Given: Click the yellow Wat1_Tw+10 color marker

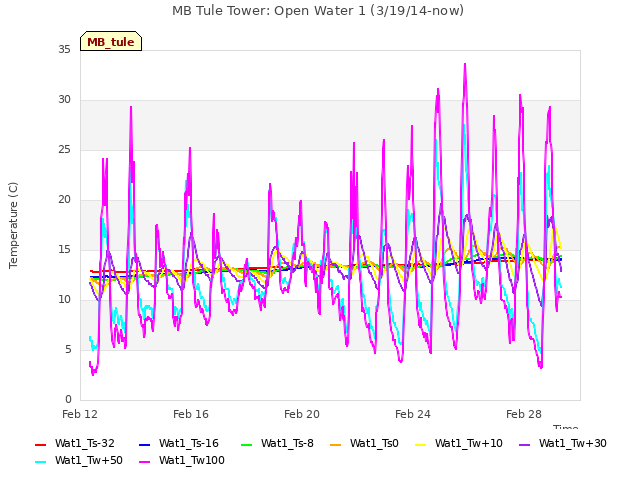Looking at the screenshot, I should point(420,444).
